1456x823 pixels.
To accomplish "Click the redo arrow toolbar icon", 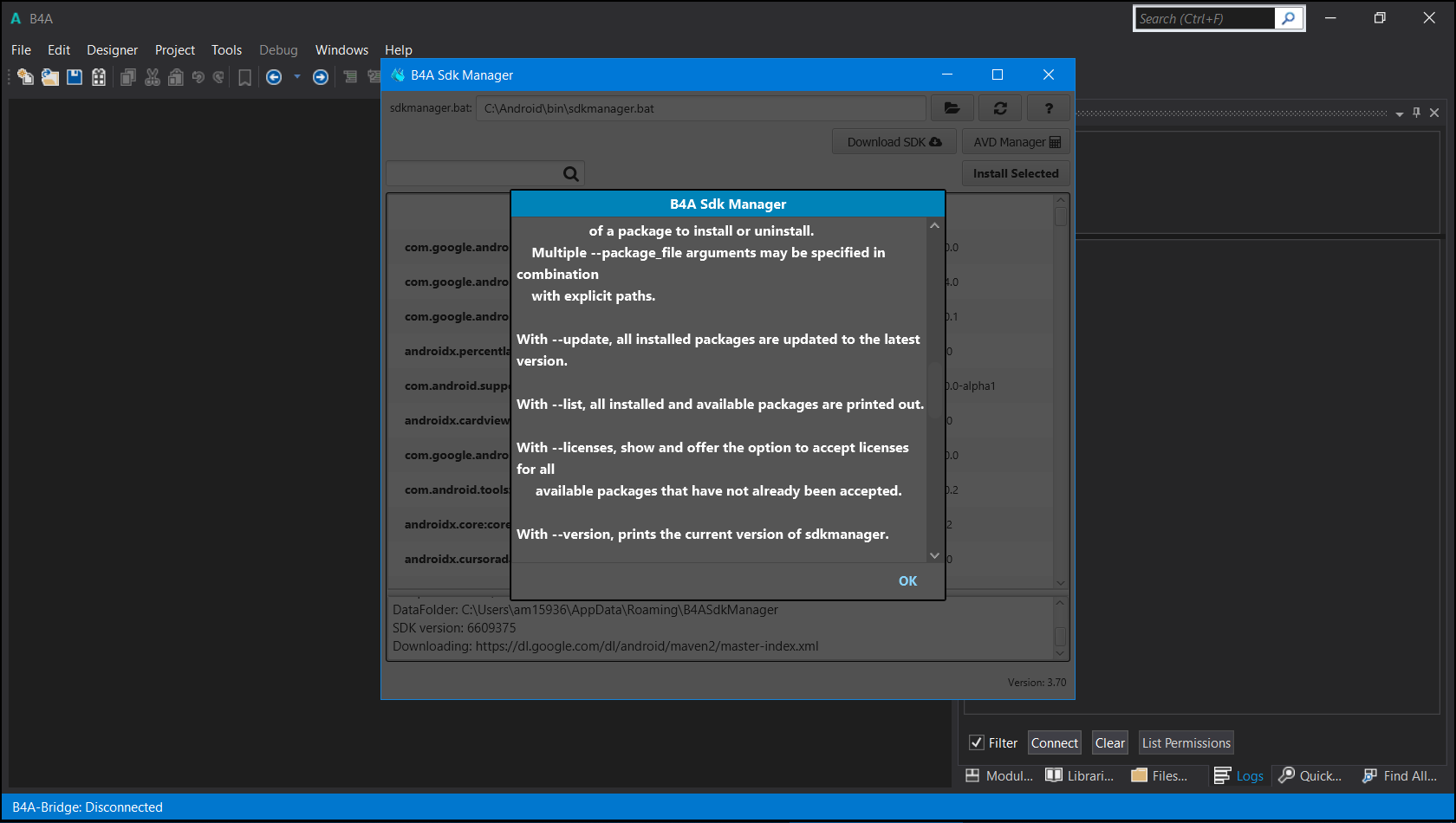I will [219, 77].
